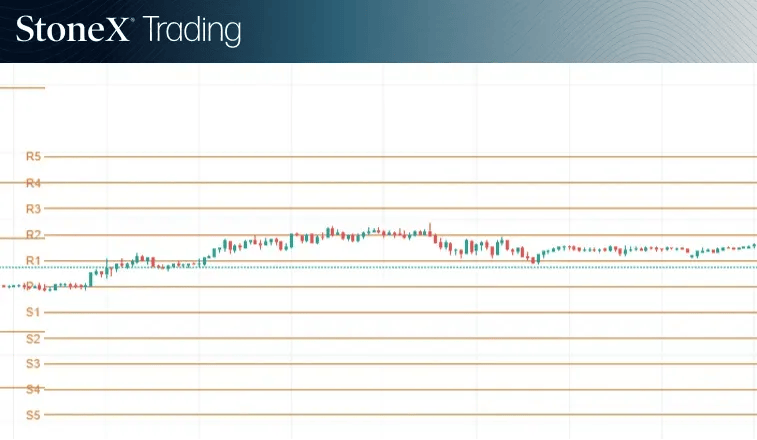Select the R5 pivot level label

pyautogui.click(x=33, y=156)
